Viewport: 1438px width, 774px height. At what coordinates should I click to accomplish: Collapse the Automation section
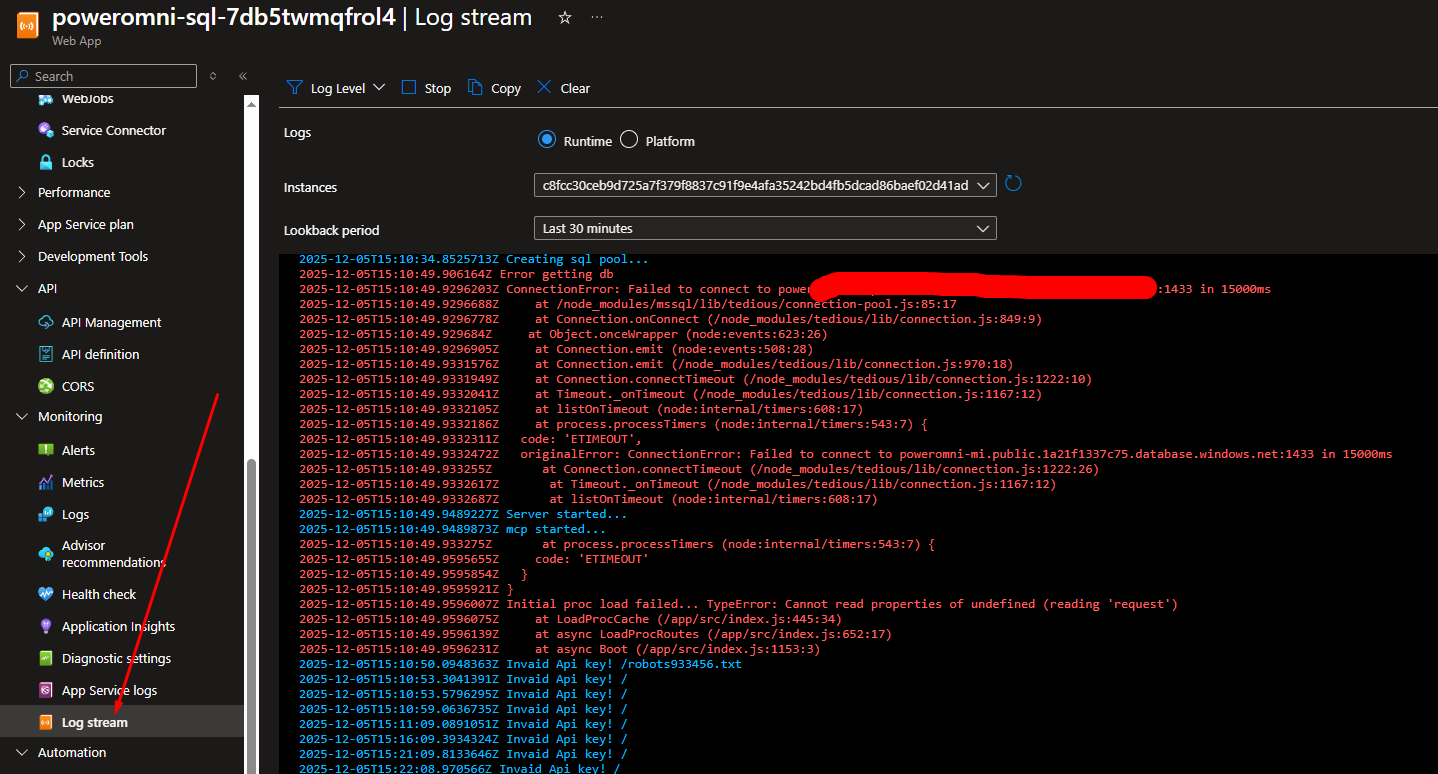point(22,752)
